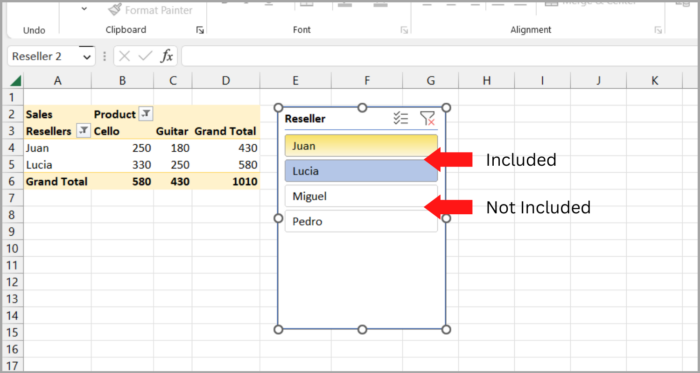Viewport: 700px width, 373px height.
Task: Select Lucia in the Reseller slicer
Action: 361,171
